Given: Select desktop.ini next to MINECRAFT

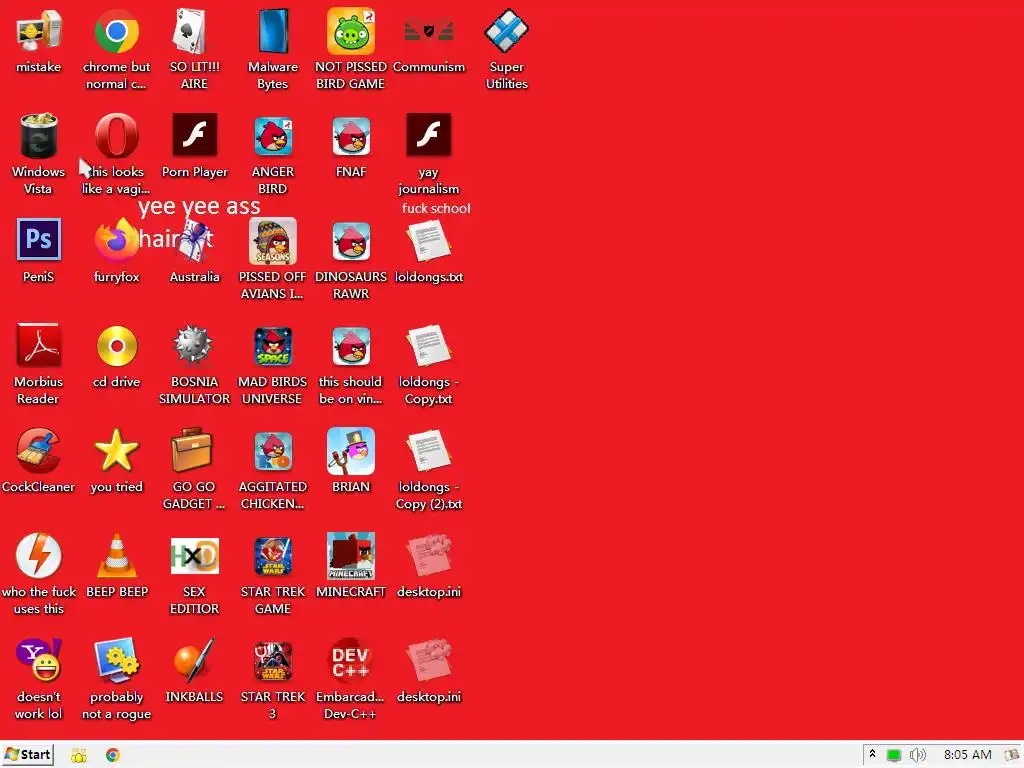Looking at the screenshot, I should click(428, 556).
